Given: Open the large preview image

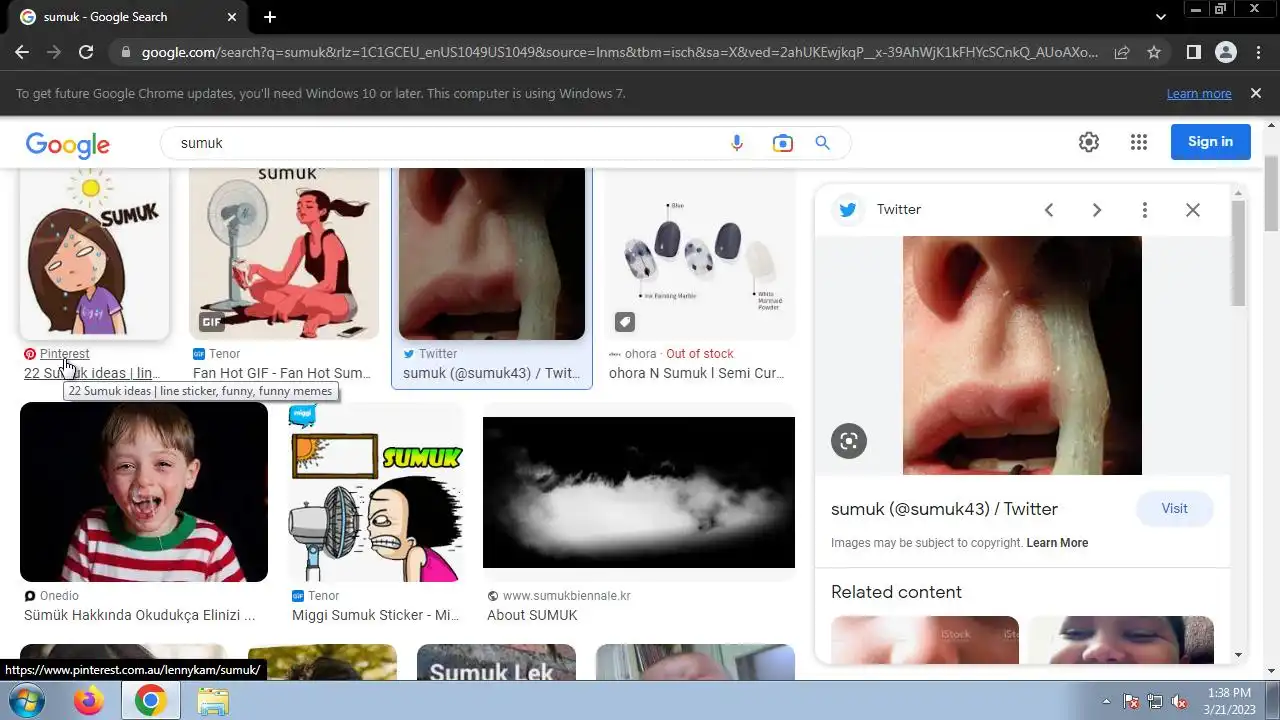Looking at the screenshot, I should 1022,355.
